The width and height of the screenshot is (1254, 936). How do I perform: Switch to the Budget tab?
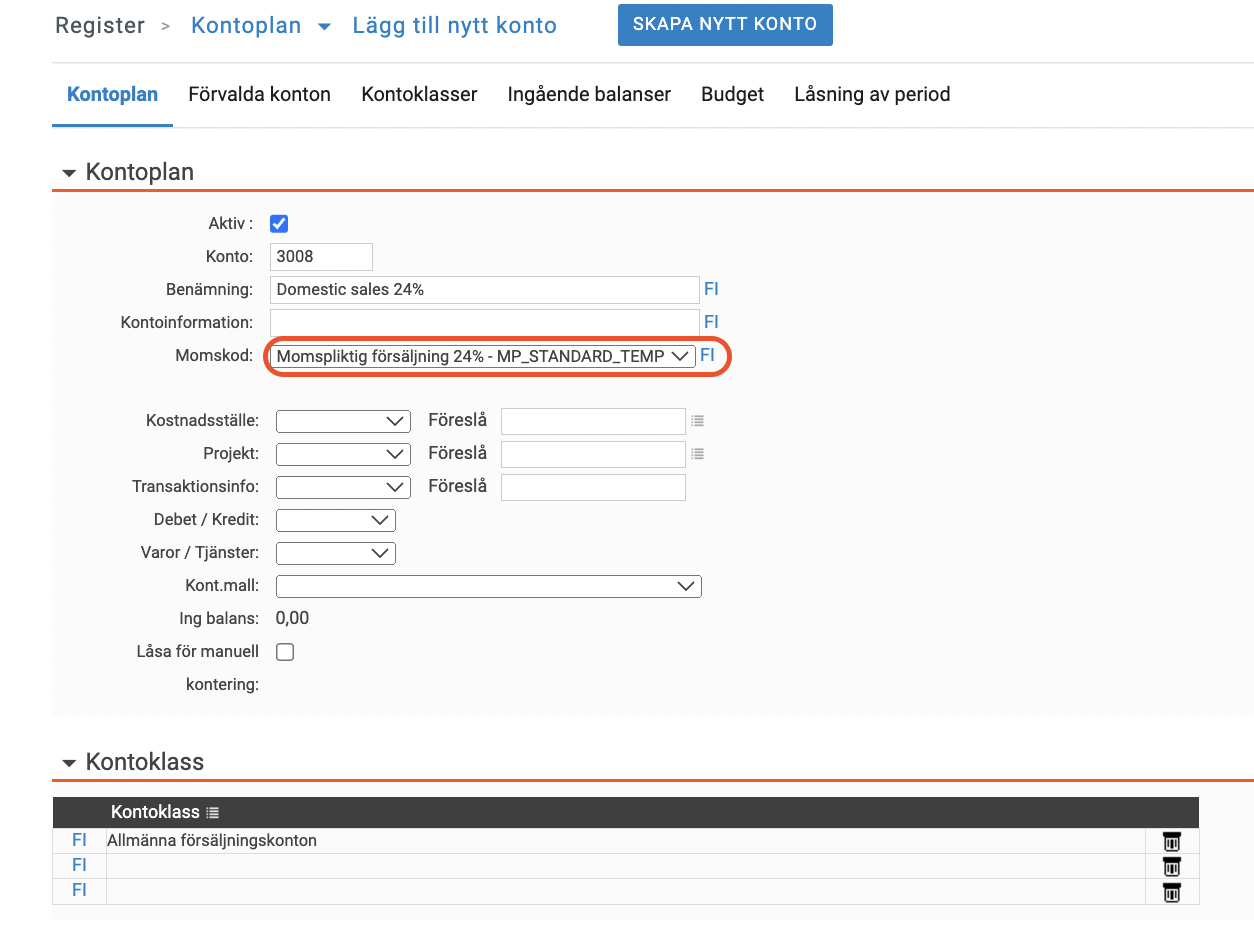point(732,95)
